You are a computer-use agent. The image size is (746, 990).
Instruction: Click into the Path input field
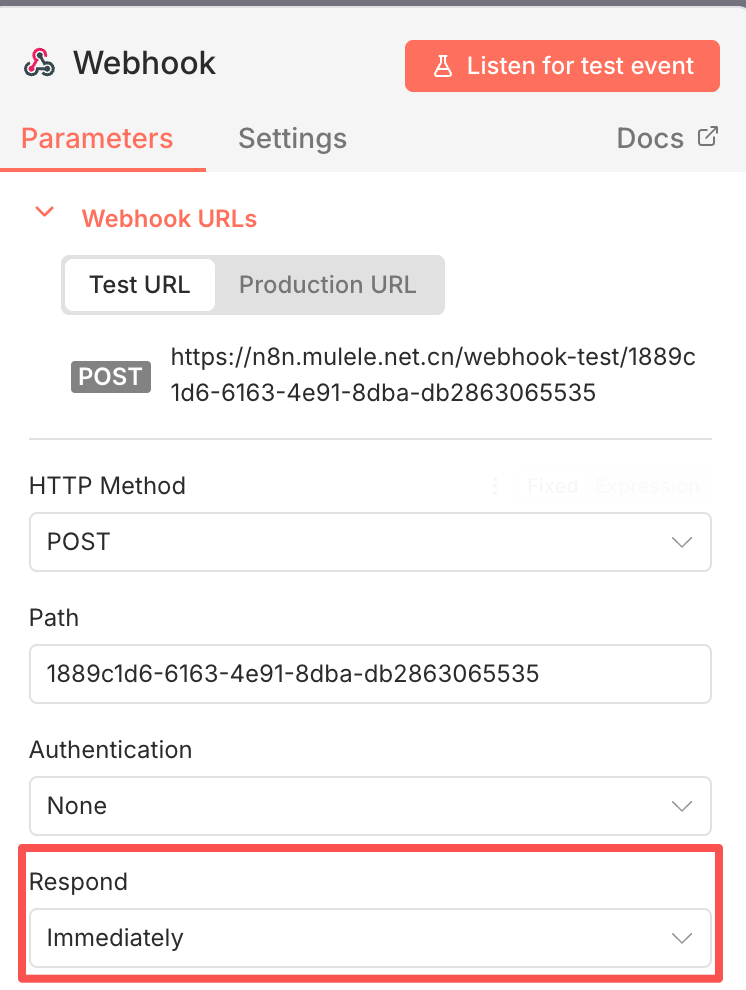(370, 674)
